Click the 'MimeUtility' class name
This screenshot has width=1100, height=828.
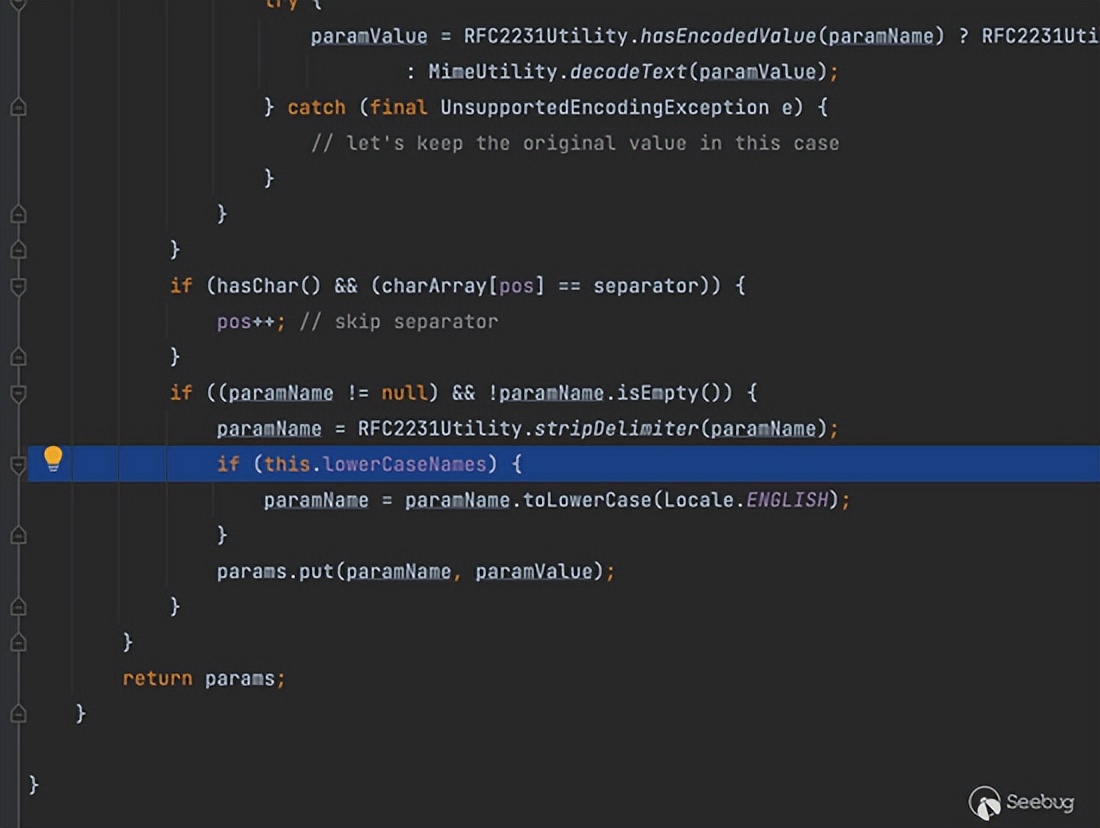pyautogui.click(x=492, y=72)
